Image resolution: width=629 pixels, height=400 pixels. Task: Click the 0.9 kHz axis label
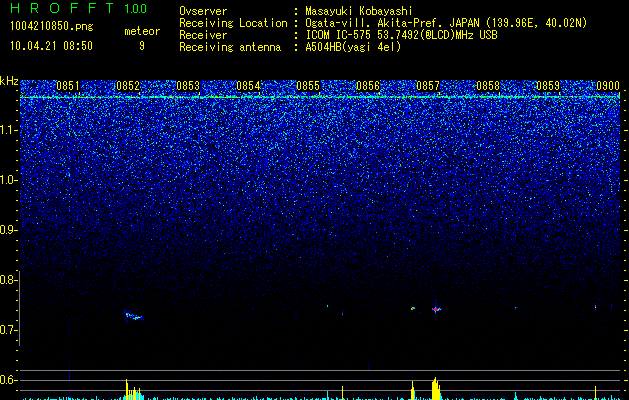point(9,230)
